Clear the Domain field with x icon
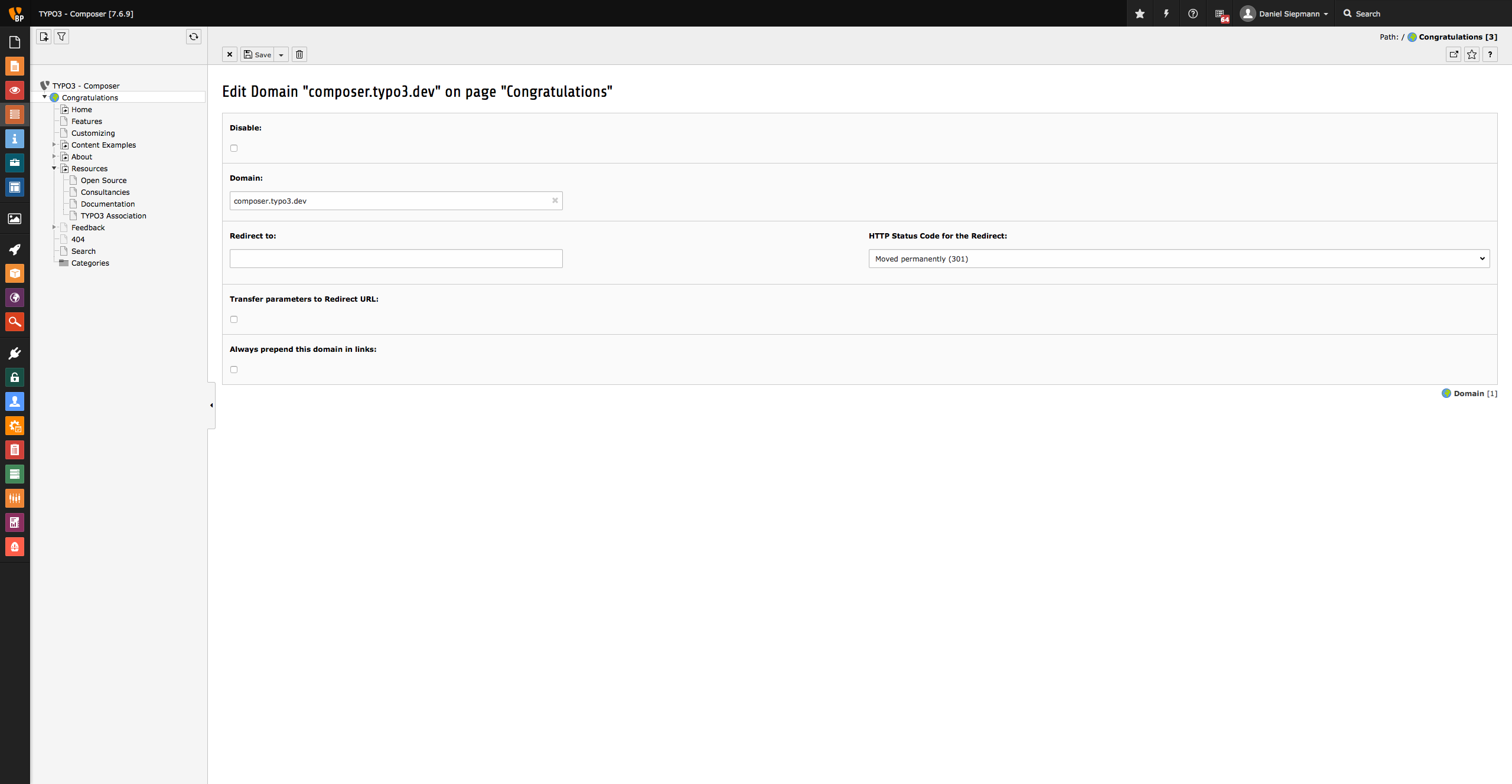The height and width of the screenshot is (784, 1512). click(555, 201)
